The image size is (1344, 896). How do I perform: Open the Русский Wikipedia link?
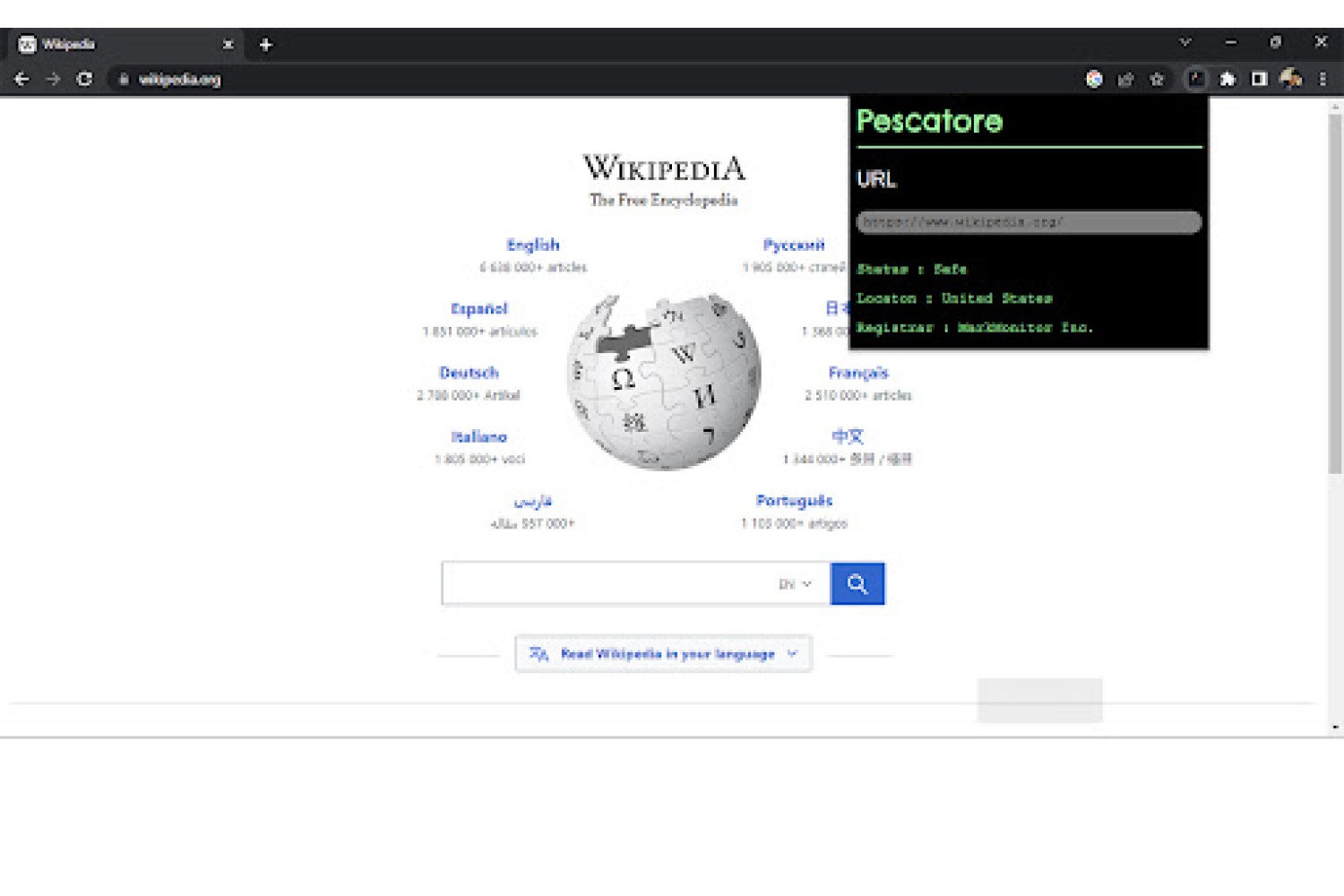[x=794, y=245]
